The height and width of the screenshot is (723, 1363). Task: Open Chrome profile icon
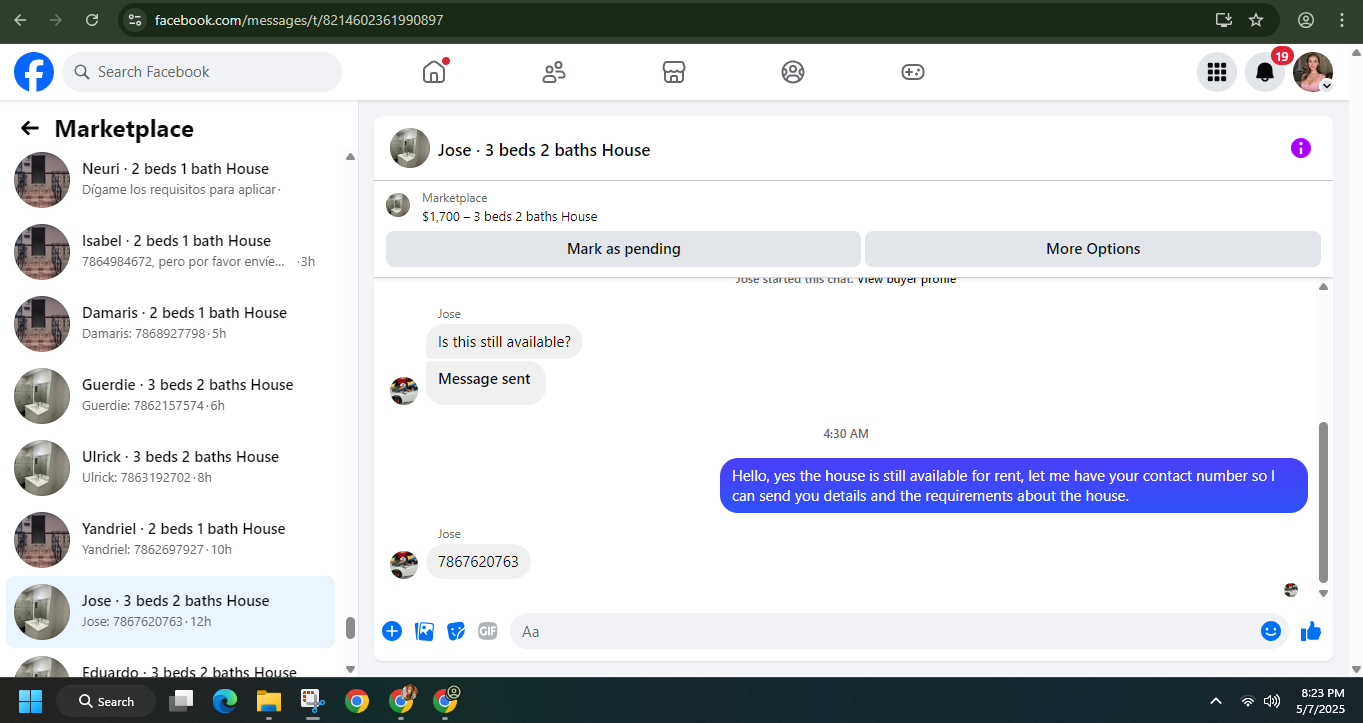pyautogui.click(x=1306, y=20)
